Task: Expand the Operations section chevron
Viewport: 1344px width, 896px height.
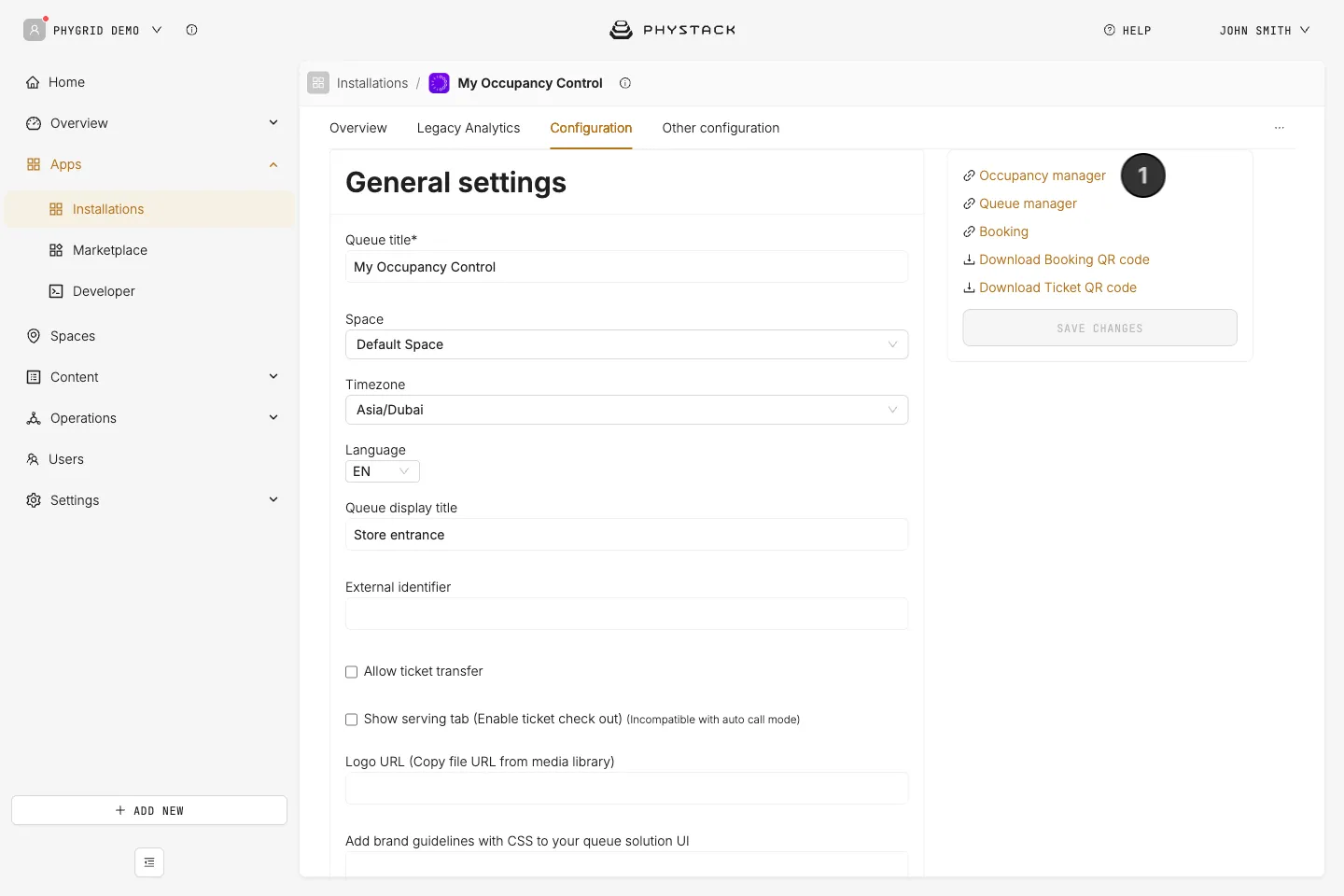Action: click(x=273, y=418)
